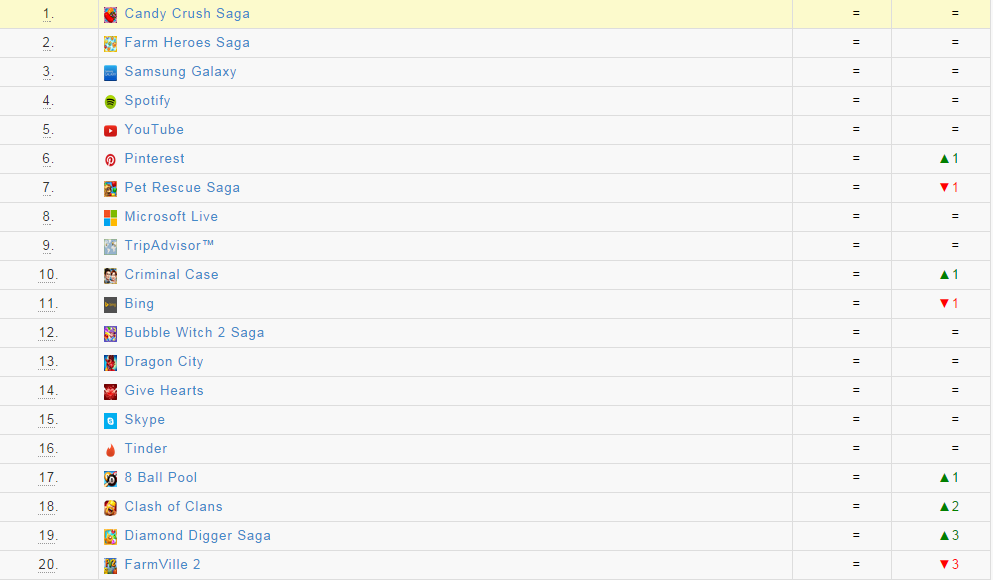The width and height of the screenshot is (993, 580).
Task: Click rank number 14 for Give Hearts
Action: (x=48, y=391)
